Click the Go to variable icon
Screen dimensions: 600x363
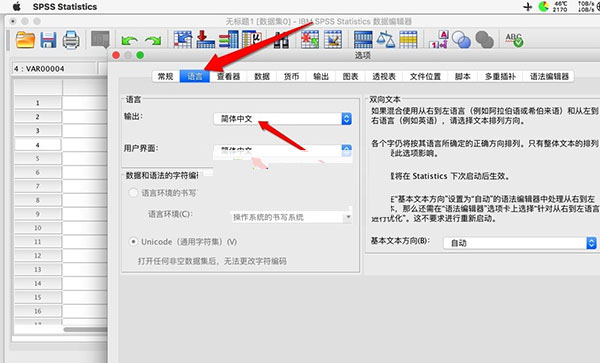tap(205, 39)
